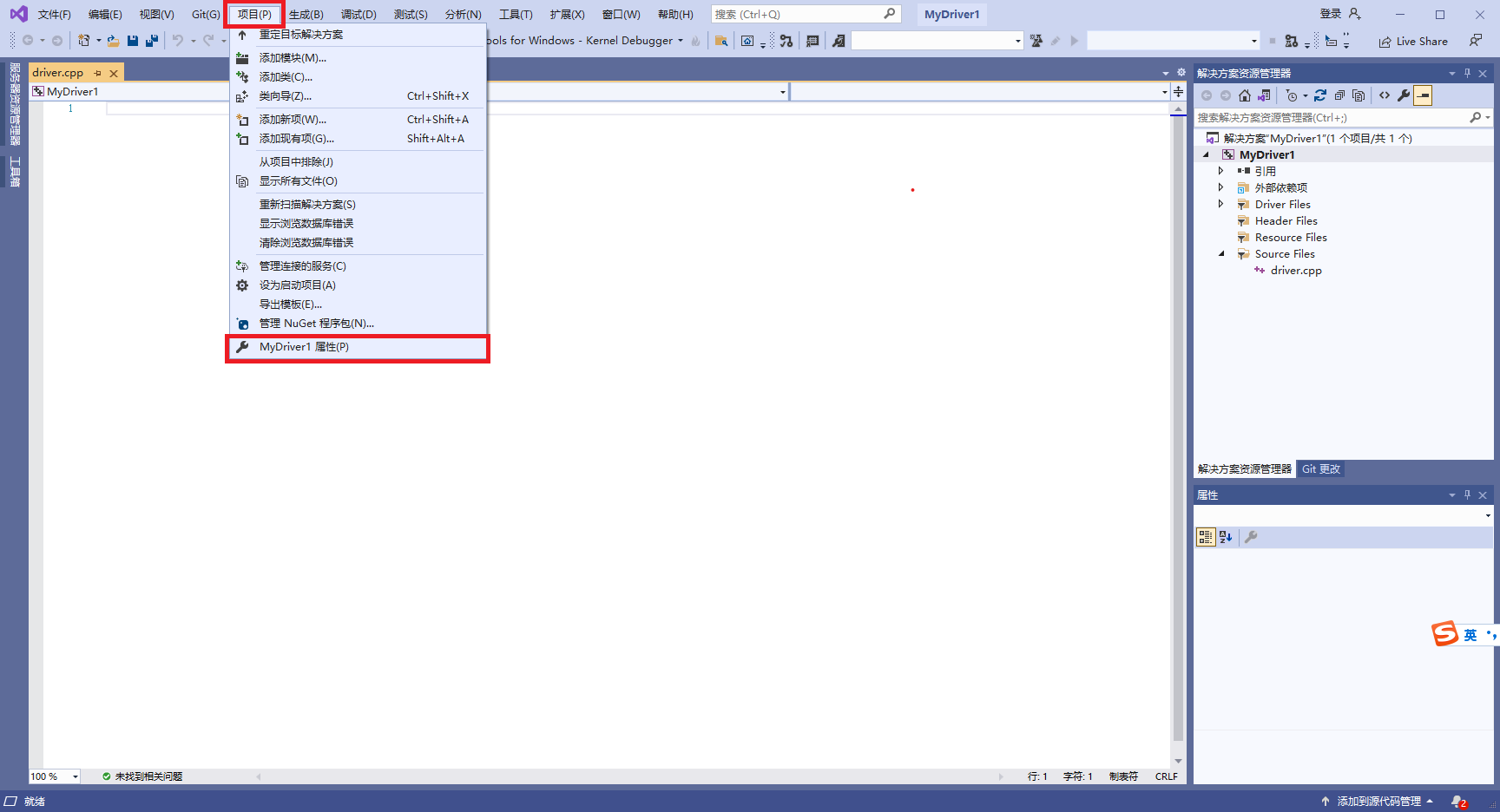Screen dimensions: 1500x812
Task: Click the Live Share button
Action: click(1413, 41)
